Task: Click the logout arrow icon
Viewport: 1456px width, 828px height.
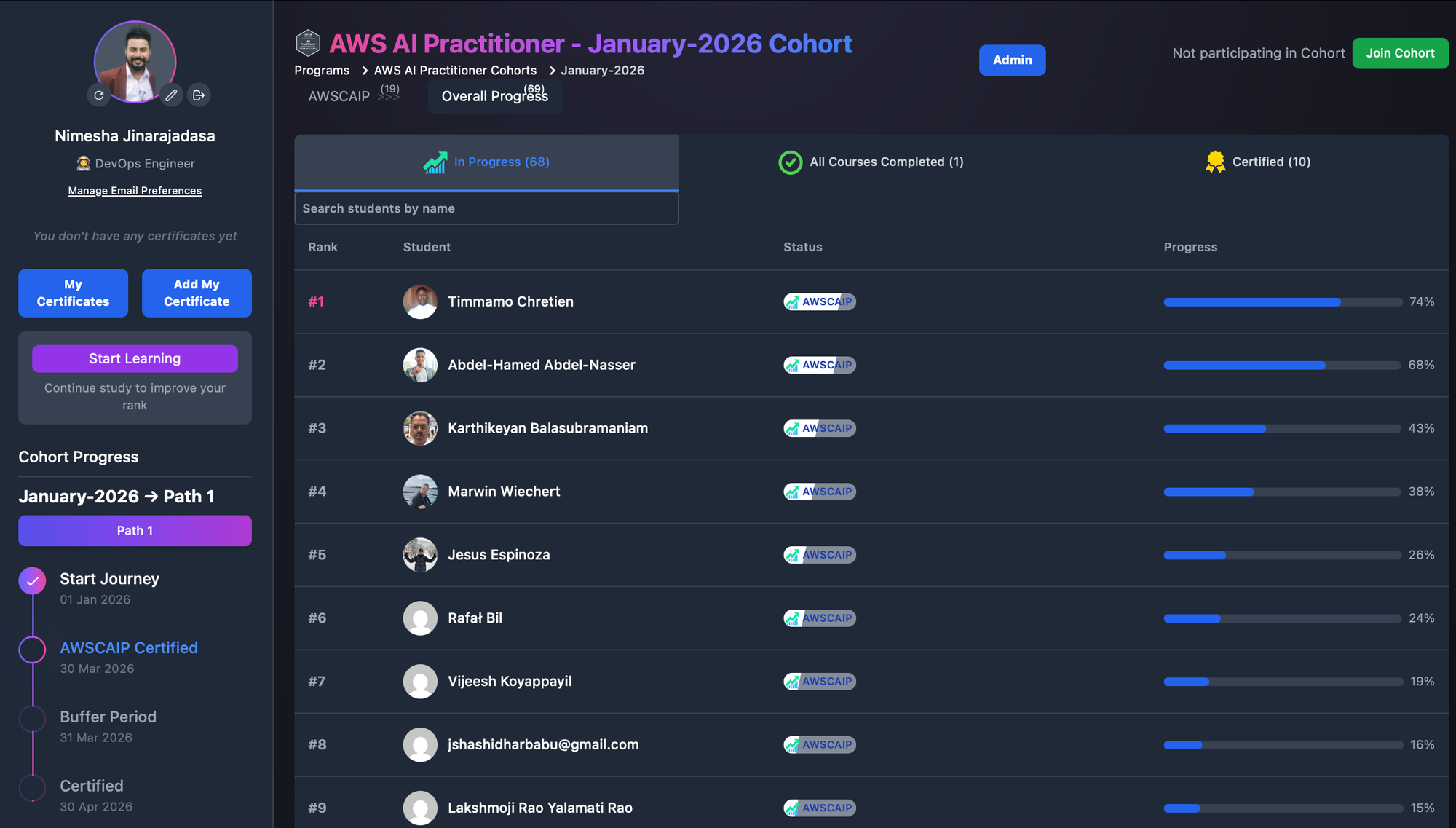Action: click(199, 95)
